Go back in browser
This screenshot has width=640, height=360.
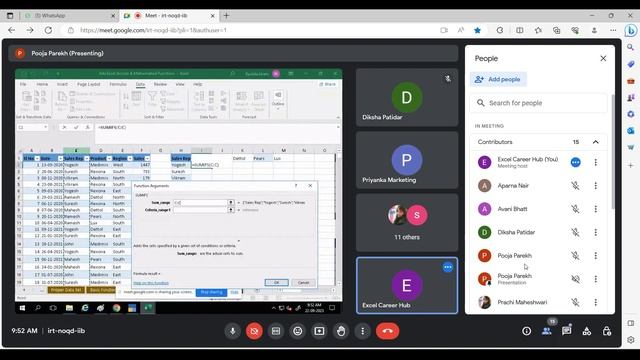11,30
